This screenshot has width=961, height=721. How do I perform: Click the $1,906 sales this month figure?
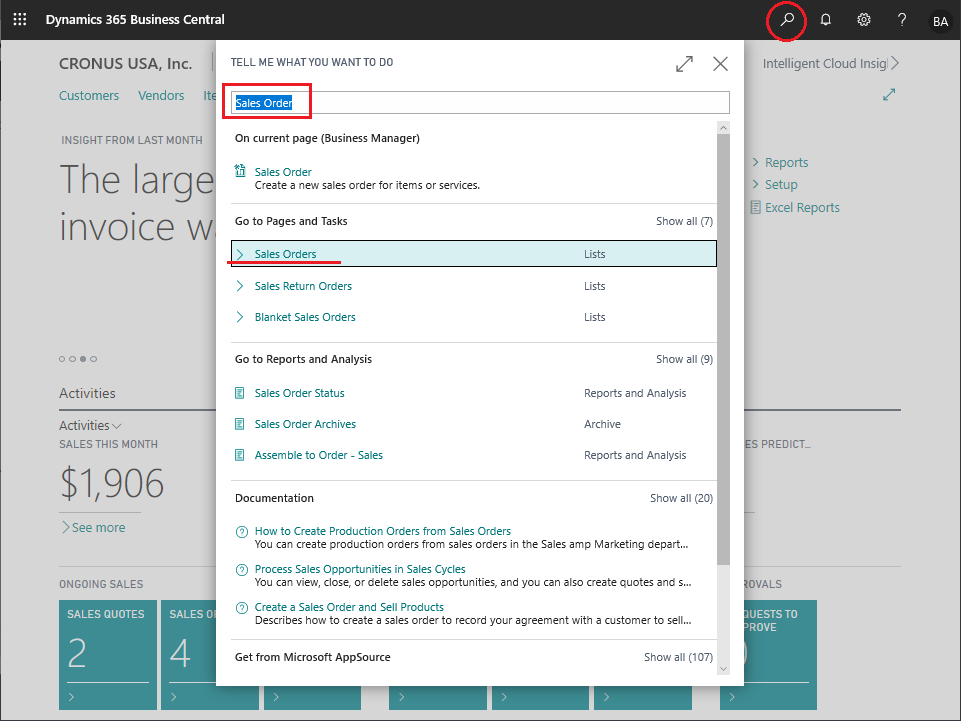112,483
